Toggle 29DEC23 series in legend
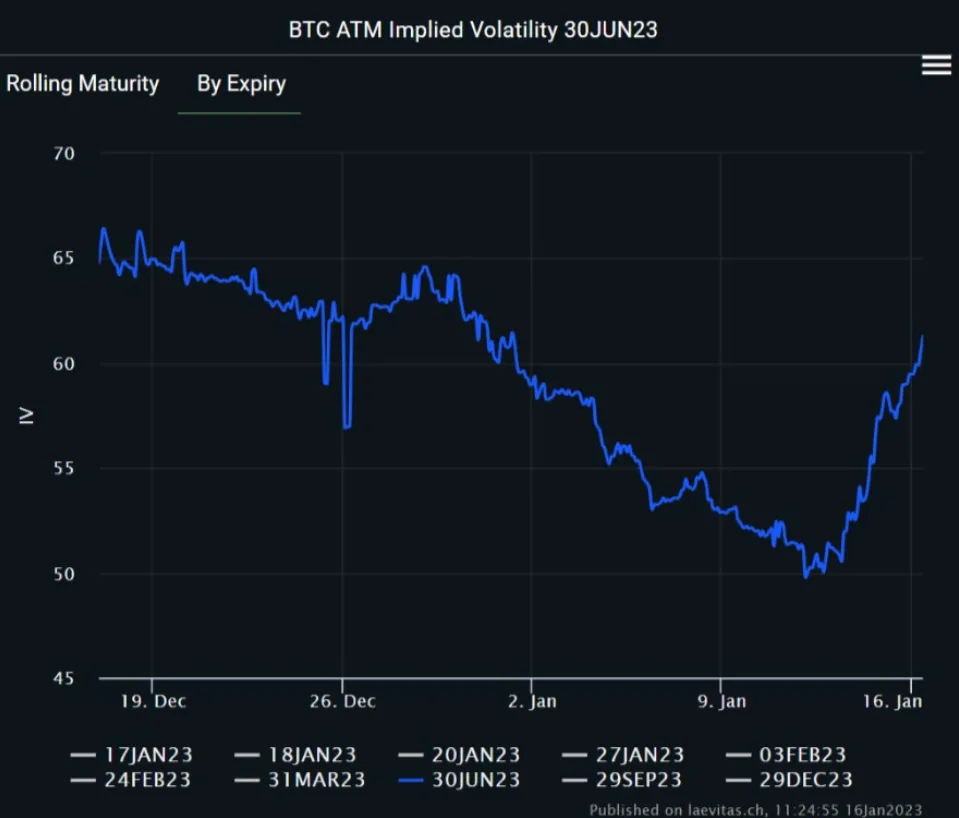Viewport: 959px width, 818px height. tap(789, 779)
